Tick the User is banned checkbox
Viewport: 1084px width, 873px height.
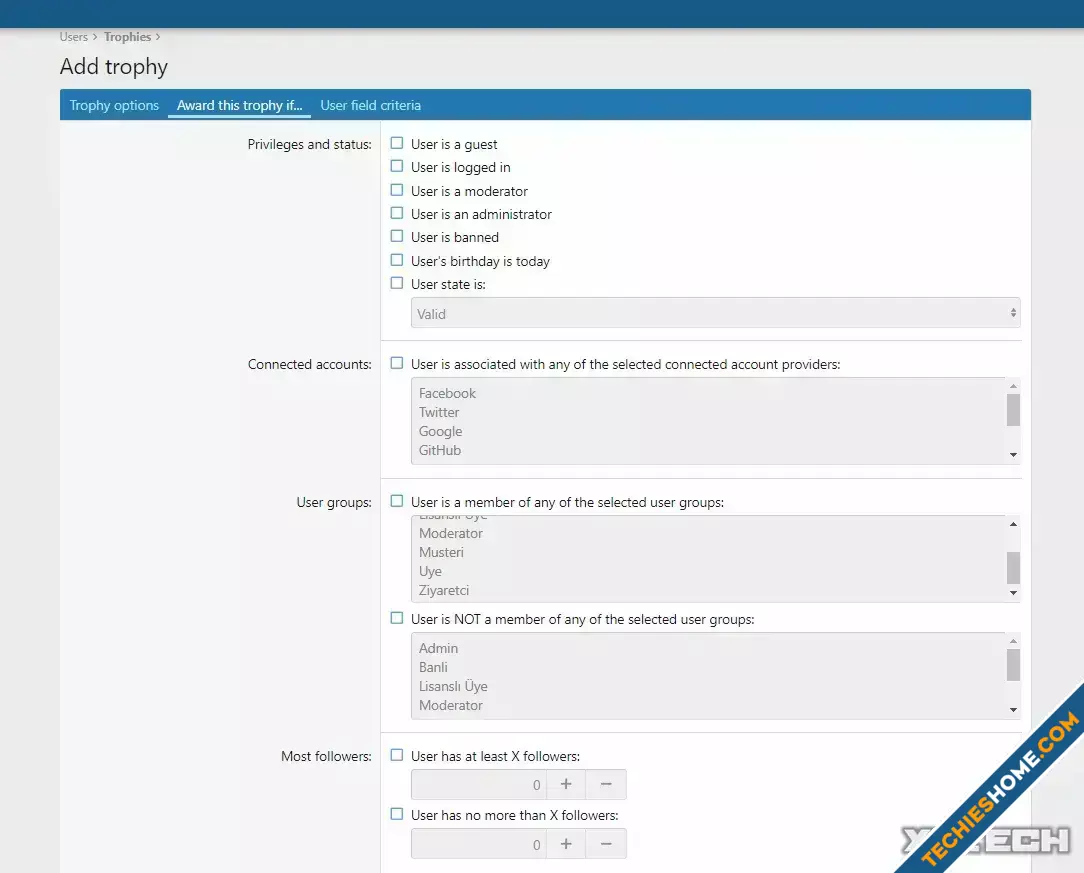click(x=397, y=237)
